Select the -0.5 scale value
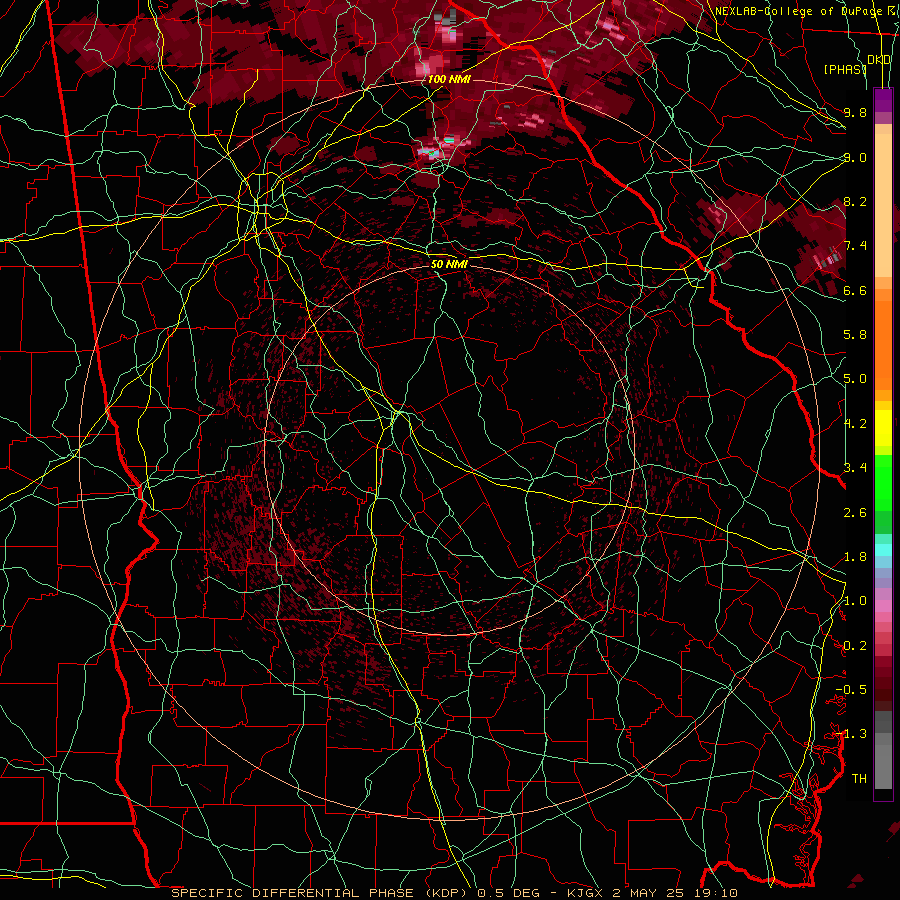This screenshot has height=900, width=900. click(851, 690)
